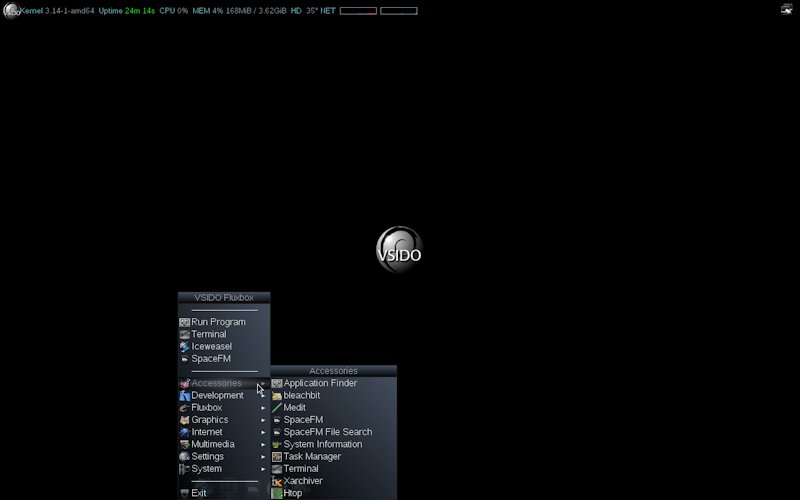Click the Run Program icon

[x=184, y=322]
